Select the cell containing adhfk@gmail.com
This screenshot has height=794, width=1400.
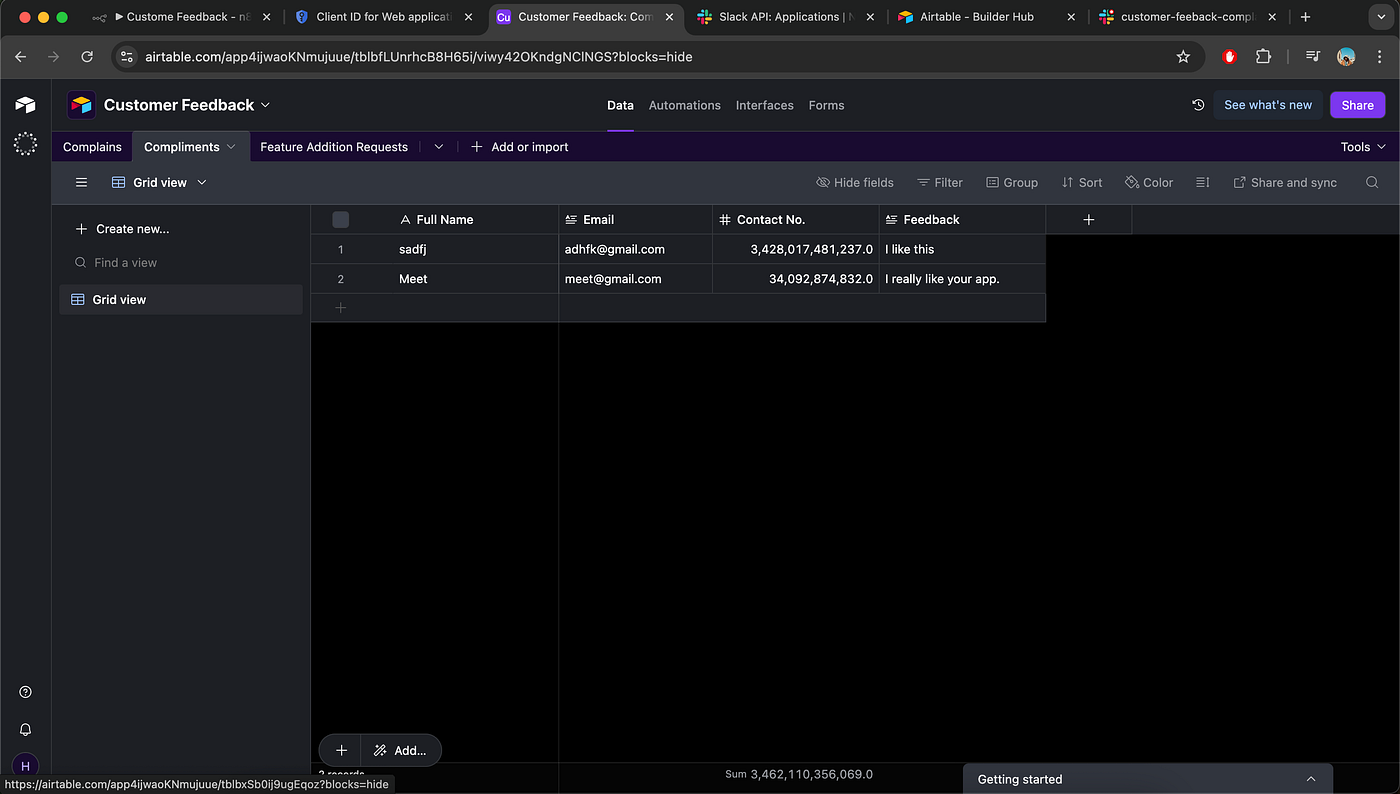click(636, 250)
